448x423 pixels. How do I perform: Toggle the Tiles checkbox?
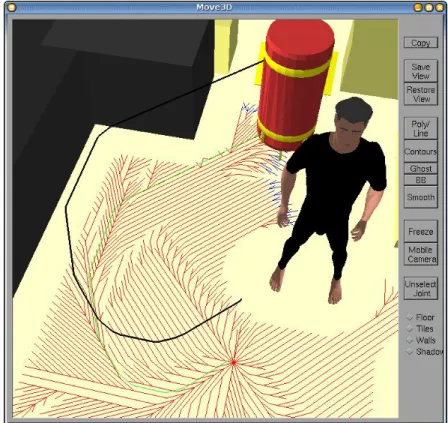click(410, 329)
